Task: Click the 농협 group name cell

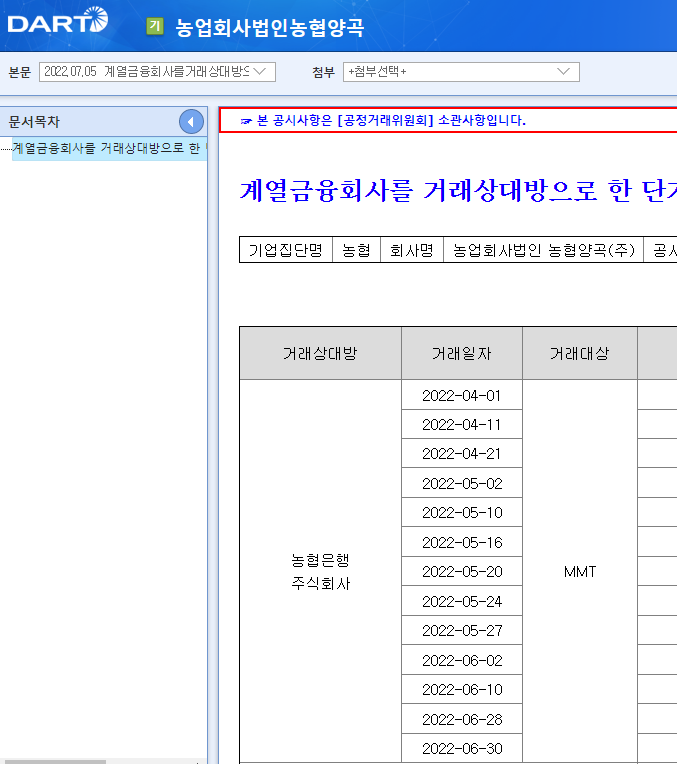Action: pos(356,250)
